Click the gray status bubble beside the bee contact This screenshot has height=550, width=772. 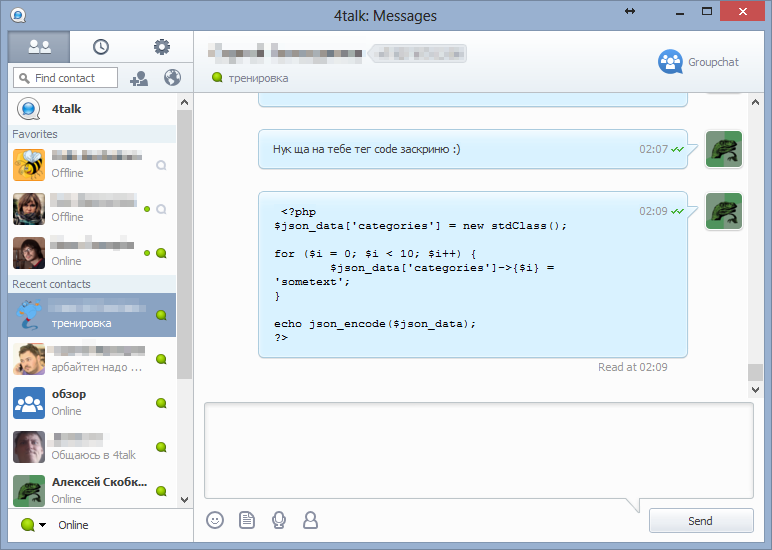161,165
